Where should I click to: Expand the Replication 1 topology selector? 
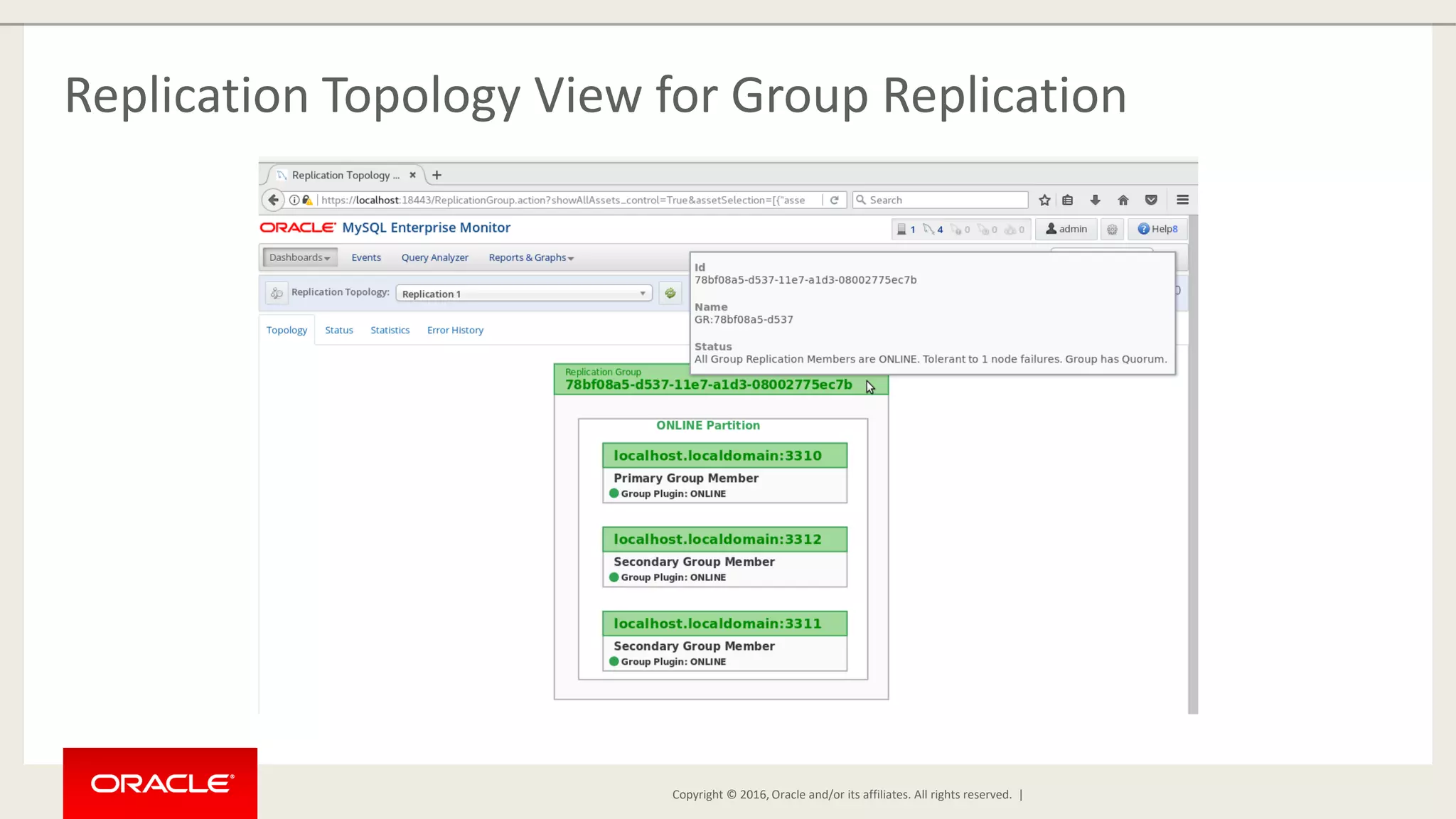click(524, 294)
